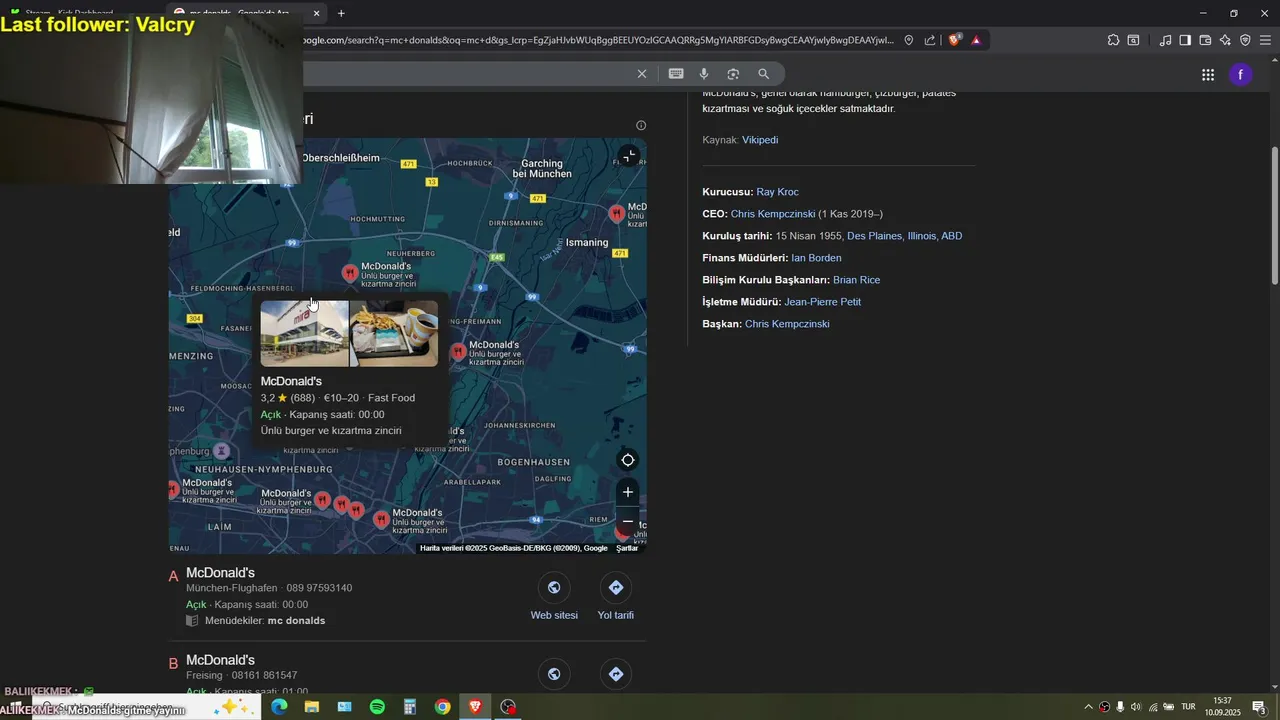Open the volume control in system tray

click(1136, 707)
